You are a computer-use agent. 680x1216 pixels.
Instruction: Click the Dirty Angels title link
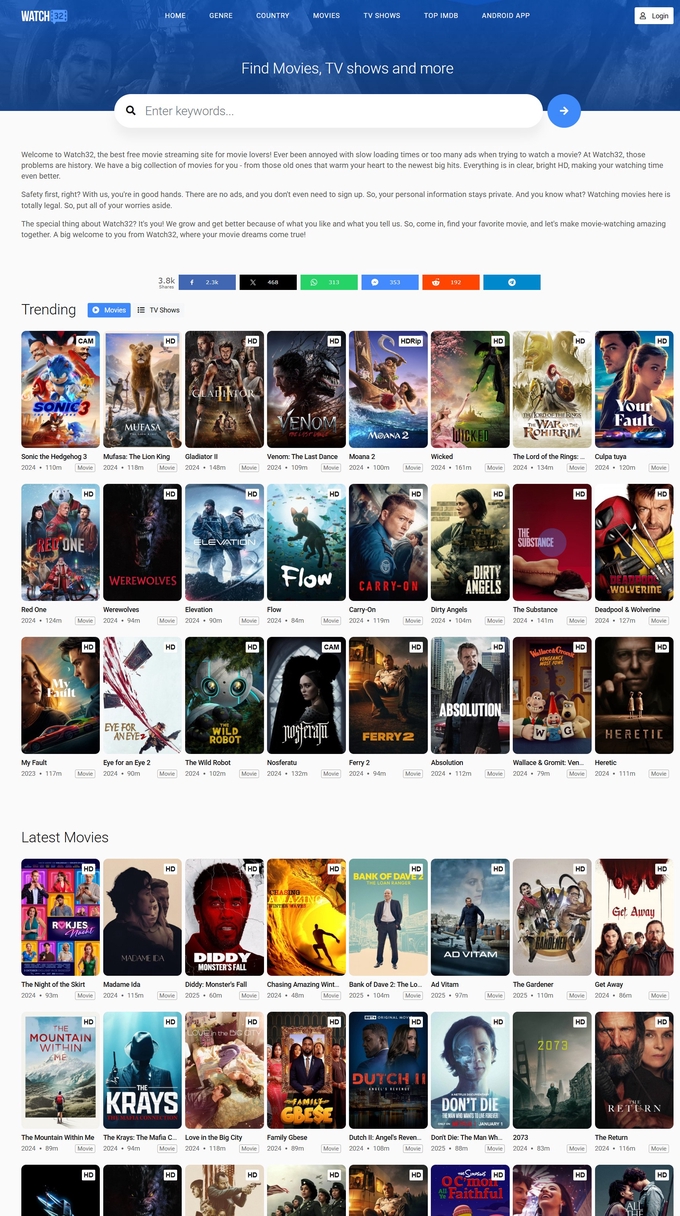(451, 609)
